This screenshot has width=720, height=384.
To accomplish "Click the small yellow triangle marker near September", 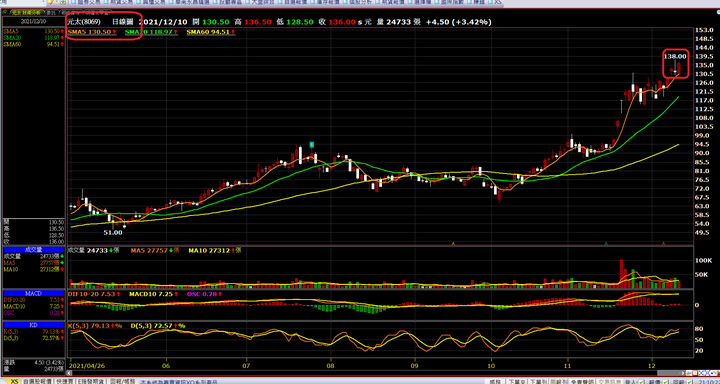I will tap(453, 243).
